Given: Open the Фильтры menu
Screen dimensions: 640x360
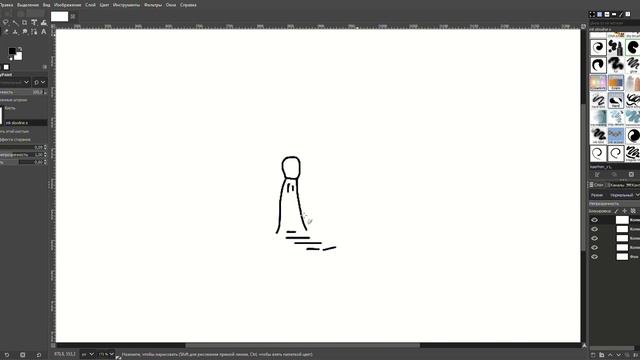Looking at the screenshot, I should click(x=153, y=5).
